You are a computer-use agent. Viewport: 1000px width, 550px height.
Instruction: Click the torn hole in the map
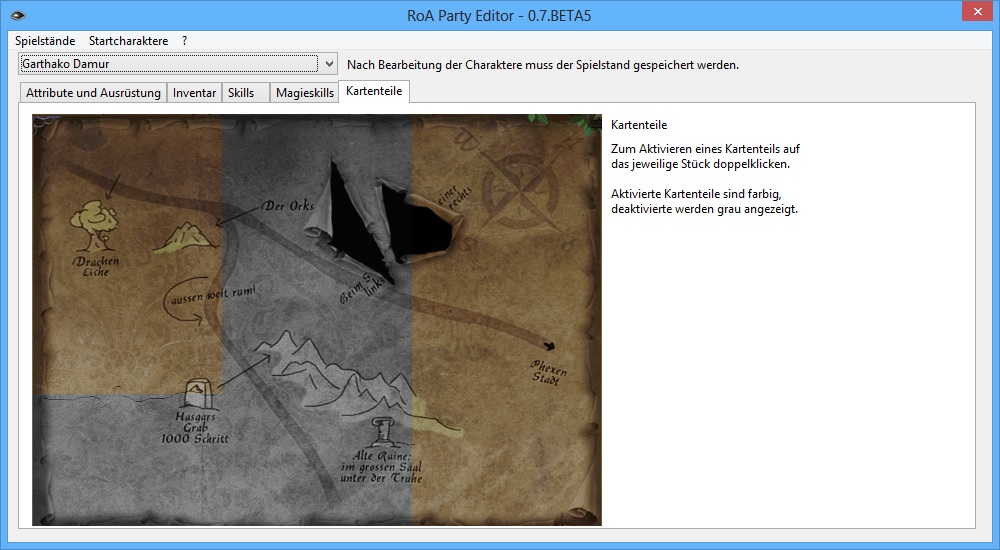pos(392,223)
